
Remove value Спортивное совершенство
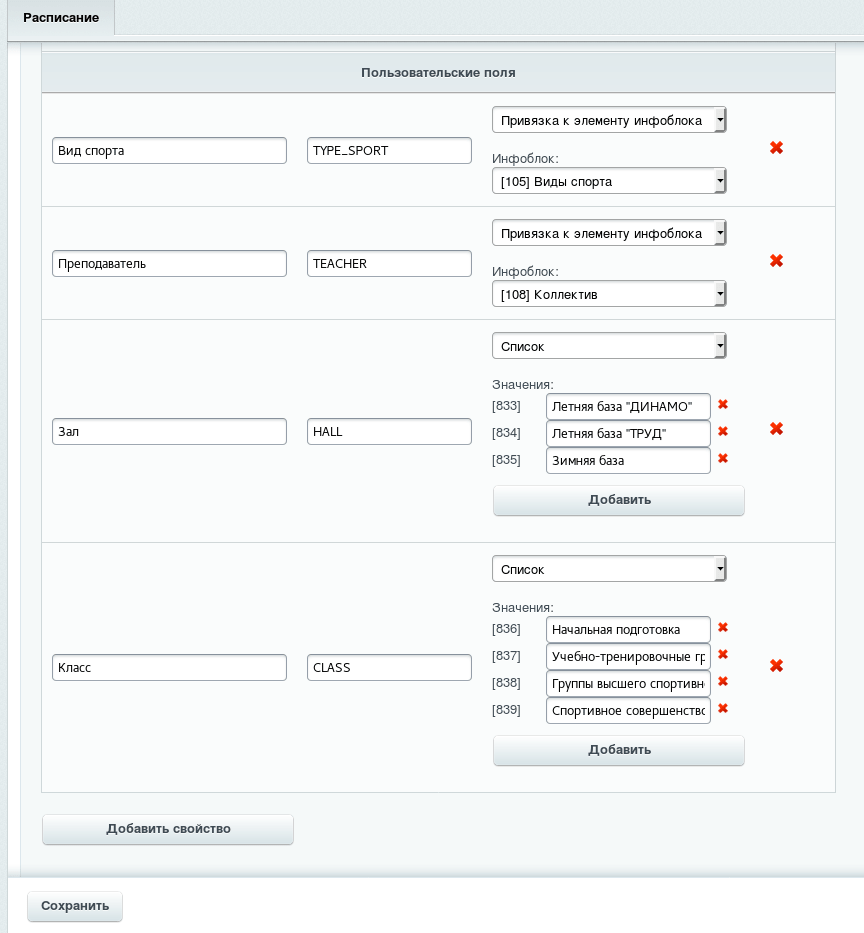click(x=723, y=708)
